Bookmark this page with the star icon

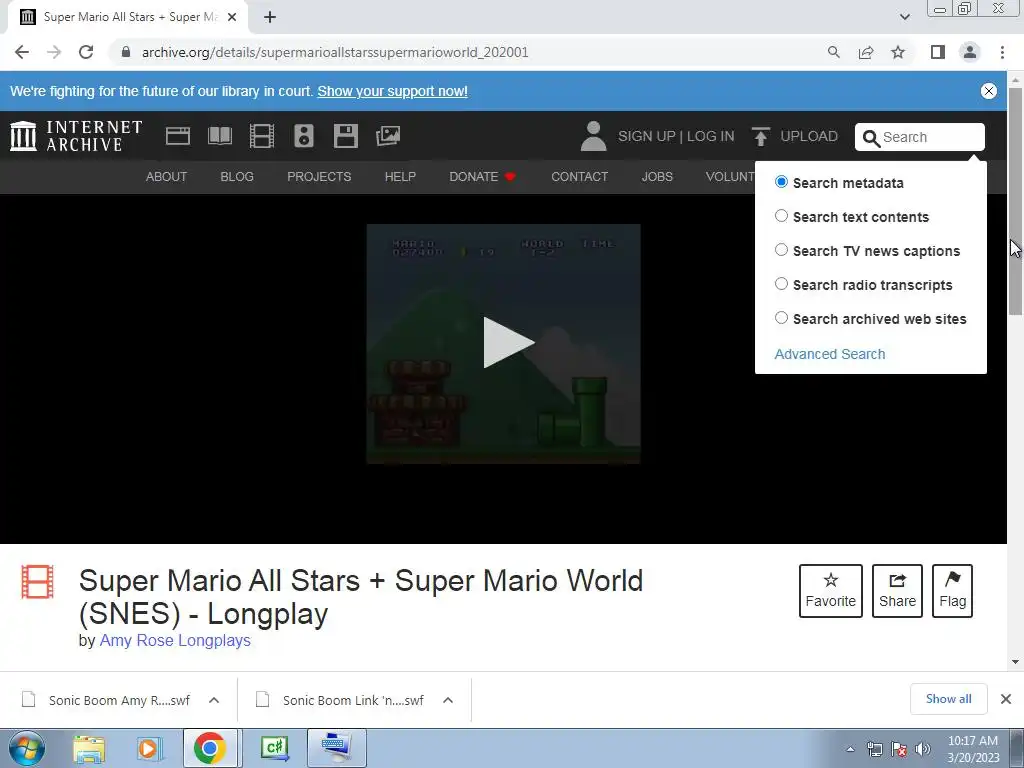898,52
